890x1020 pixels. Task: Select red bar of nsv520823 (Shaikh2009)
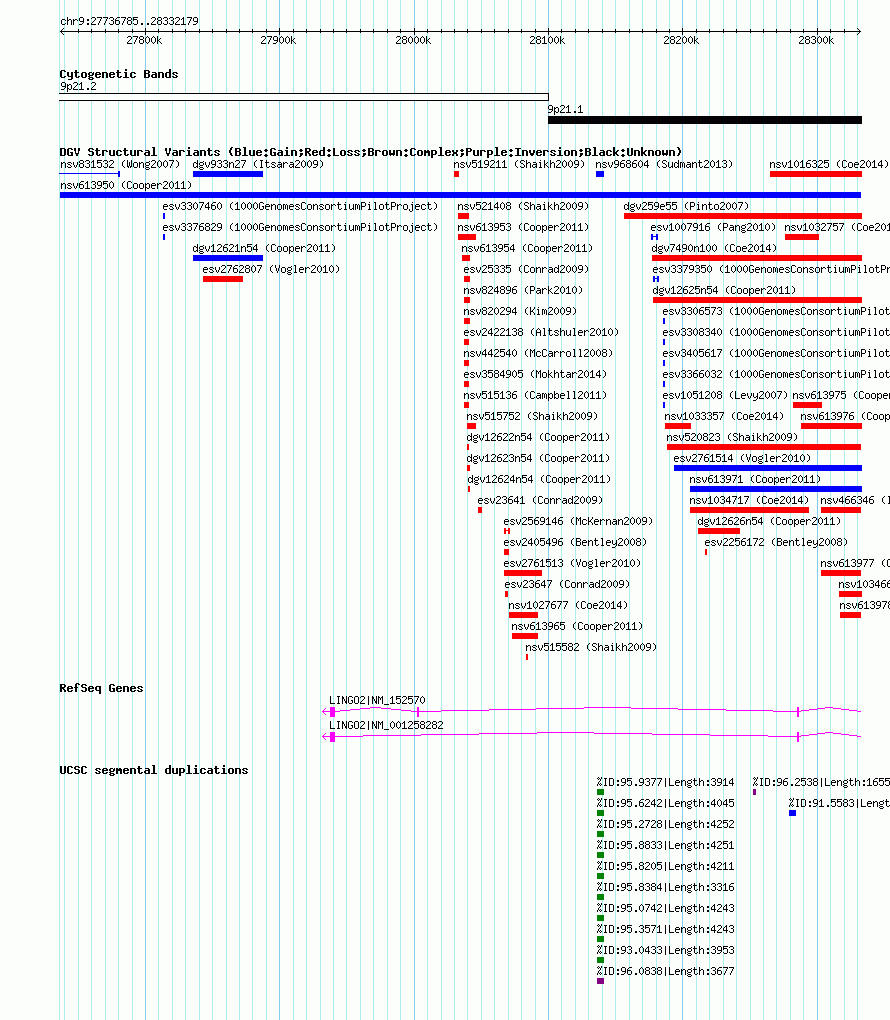coord(764,447)
